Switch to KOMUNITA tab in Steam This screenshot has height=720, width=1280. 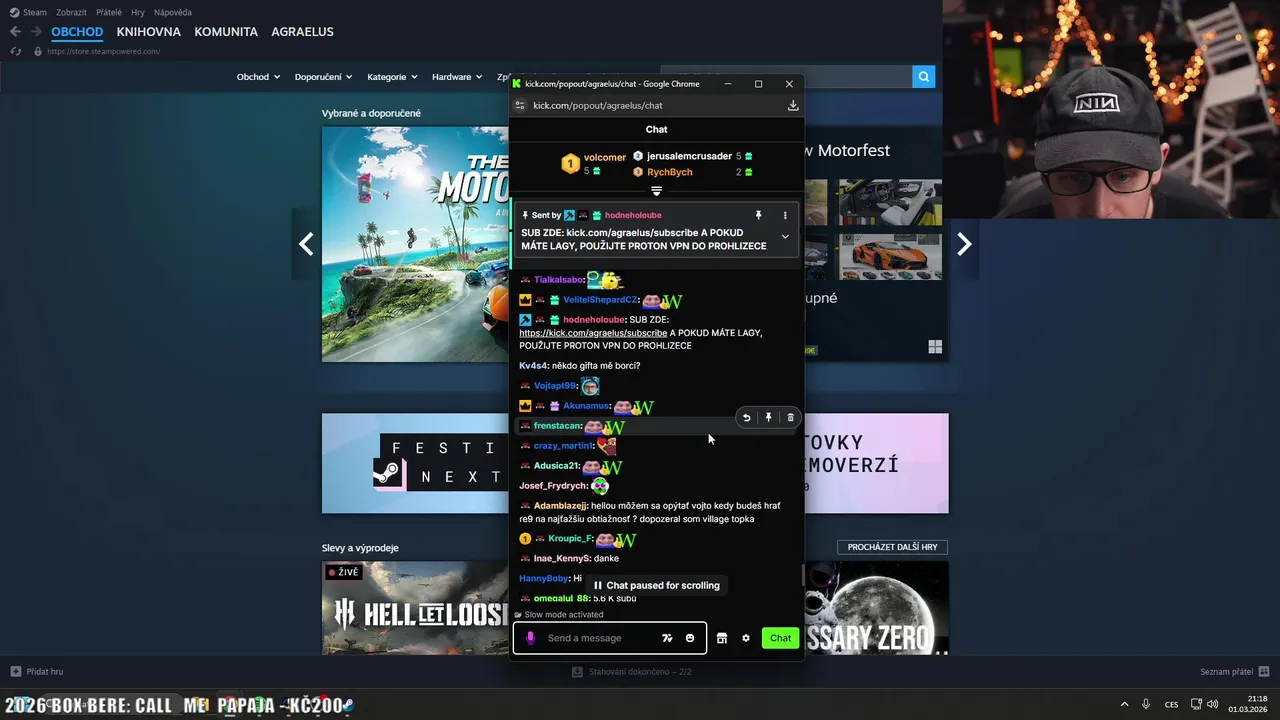(226, 31)
